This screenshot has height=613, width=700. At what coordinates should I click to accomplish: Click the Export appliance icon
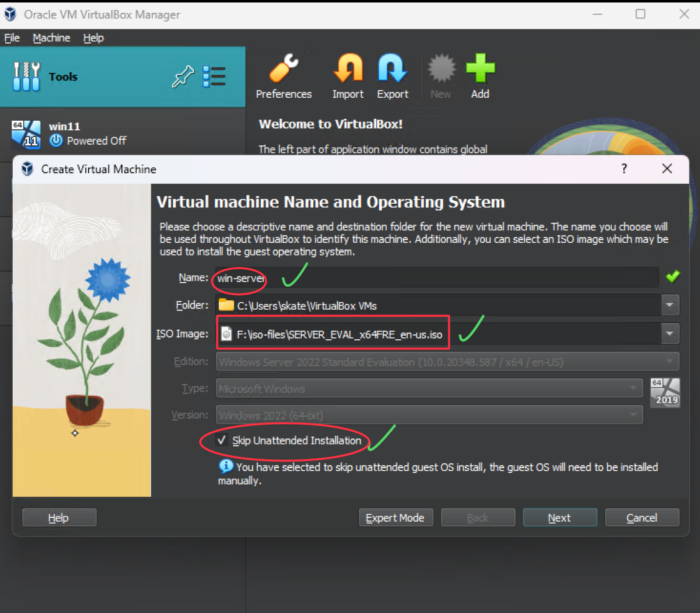pos(392,69)
